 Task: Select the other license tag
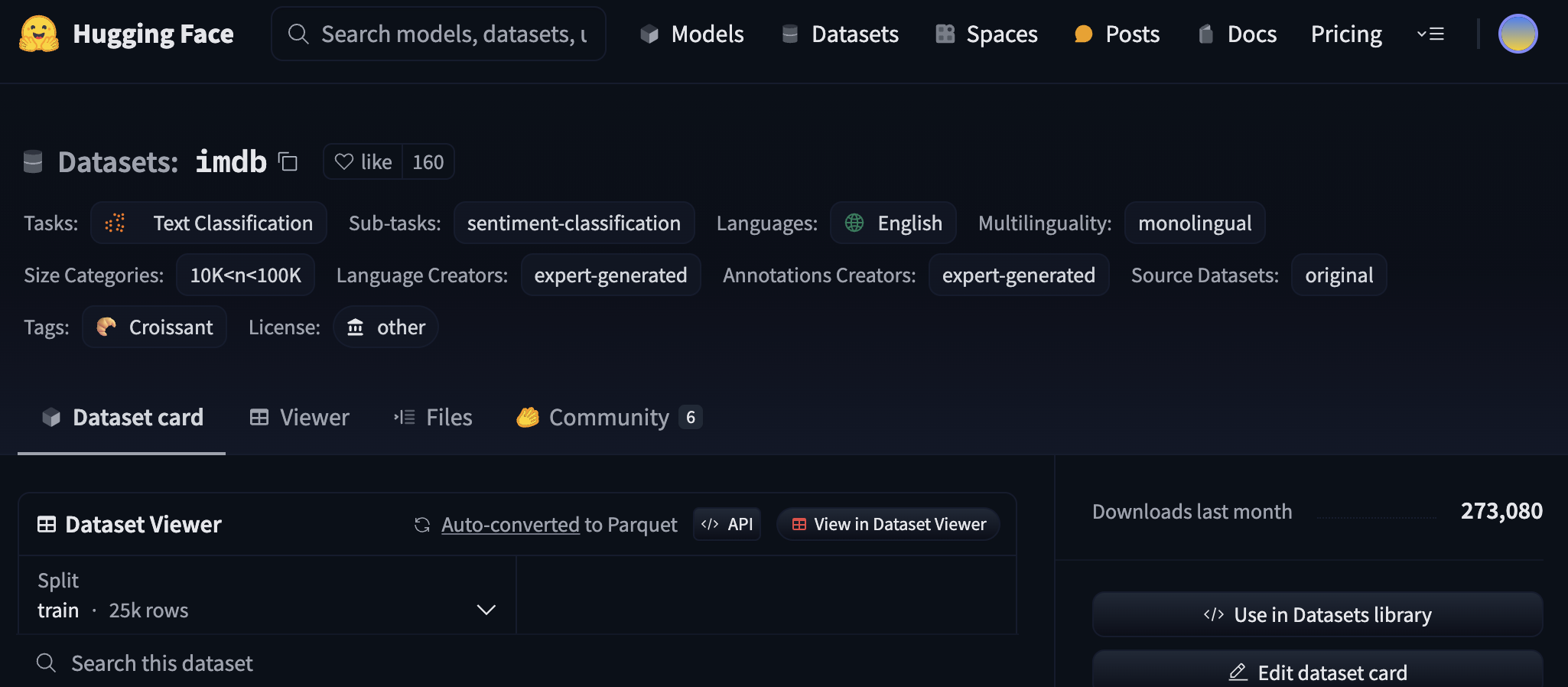385,327
